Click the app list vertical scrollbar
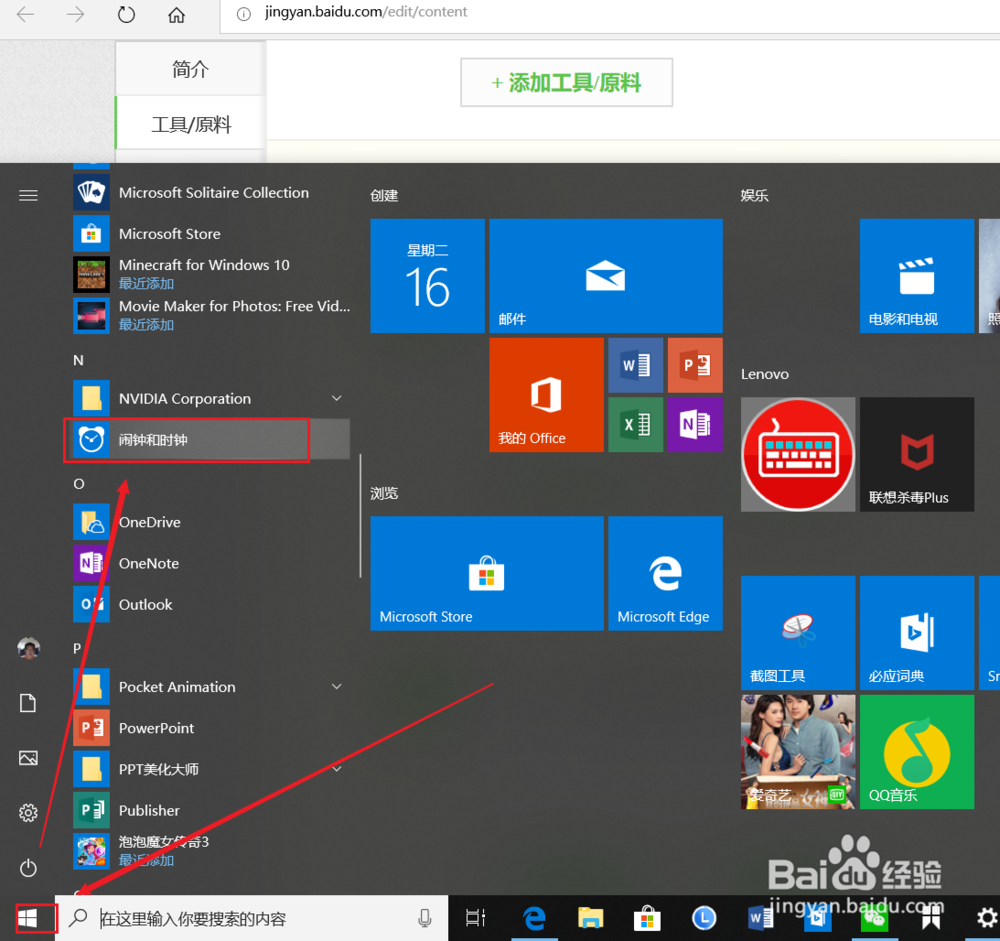Viewport: 1000px width, 941px height. (360, 515)
